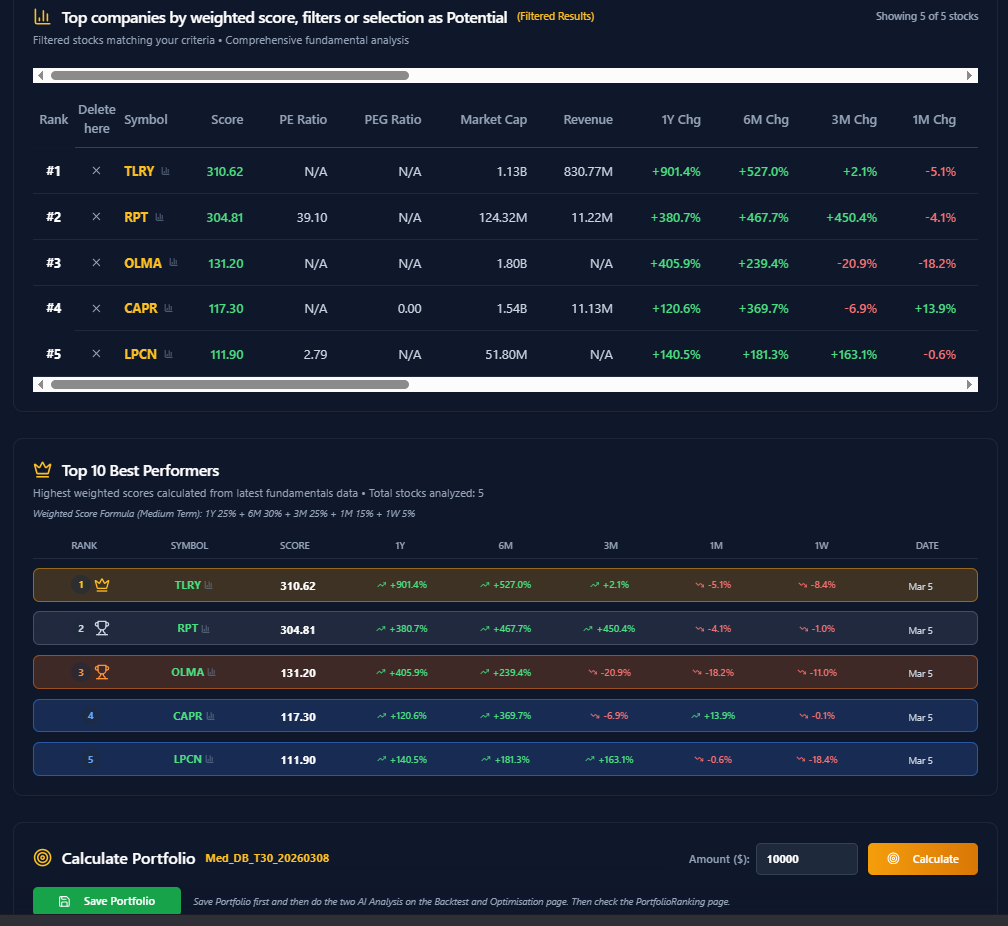
Task: Click chart icon beside RPT symbol in table
Action: click(x=159, y=217)
